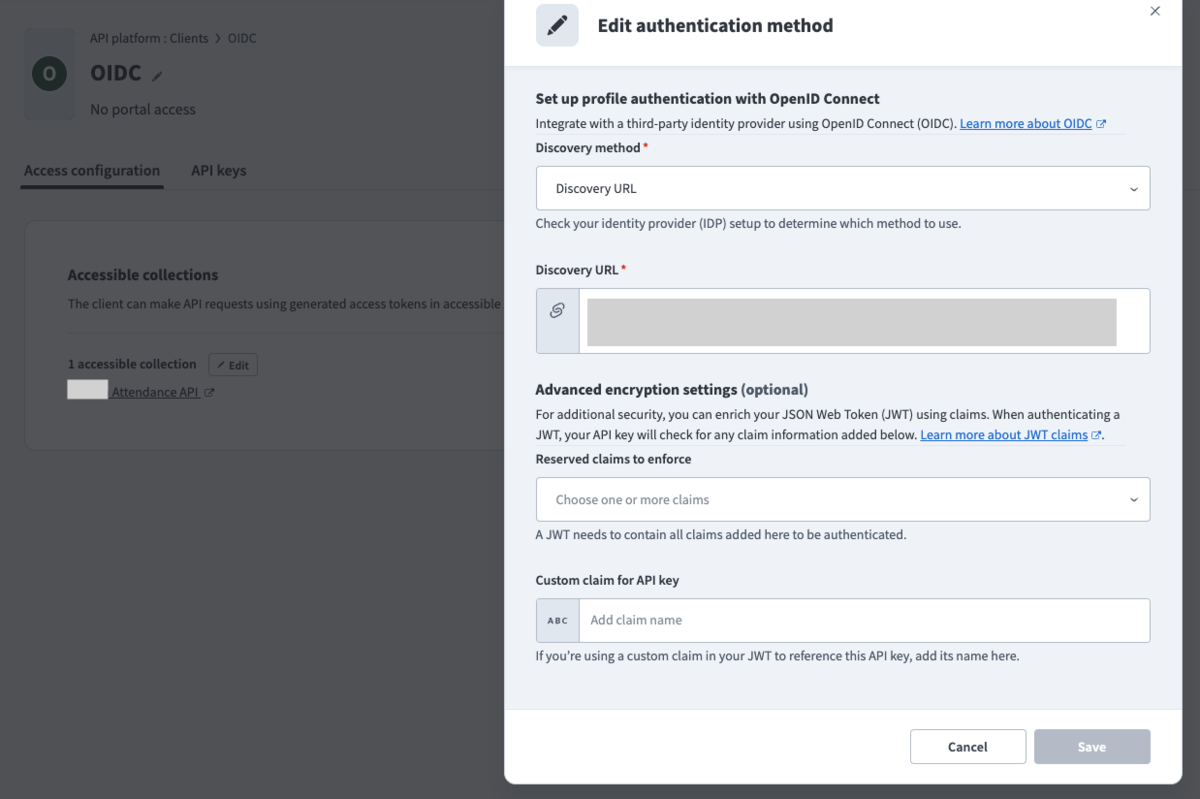Click pencil icon next to OIDC title
1200x799 pixels.
(x=157, y=75)
